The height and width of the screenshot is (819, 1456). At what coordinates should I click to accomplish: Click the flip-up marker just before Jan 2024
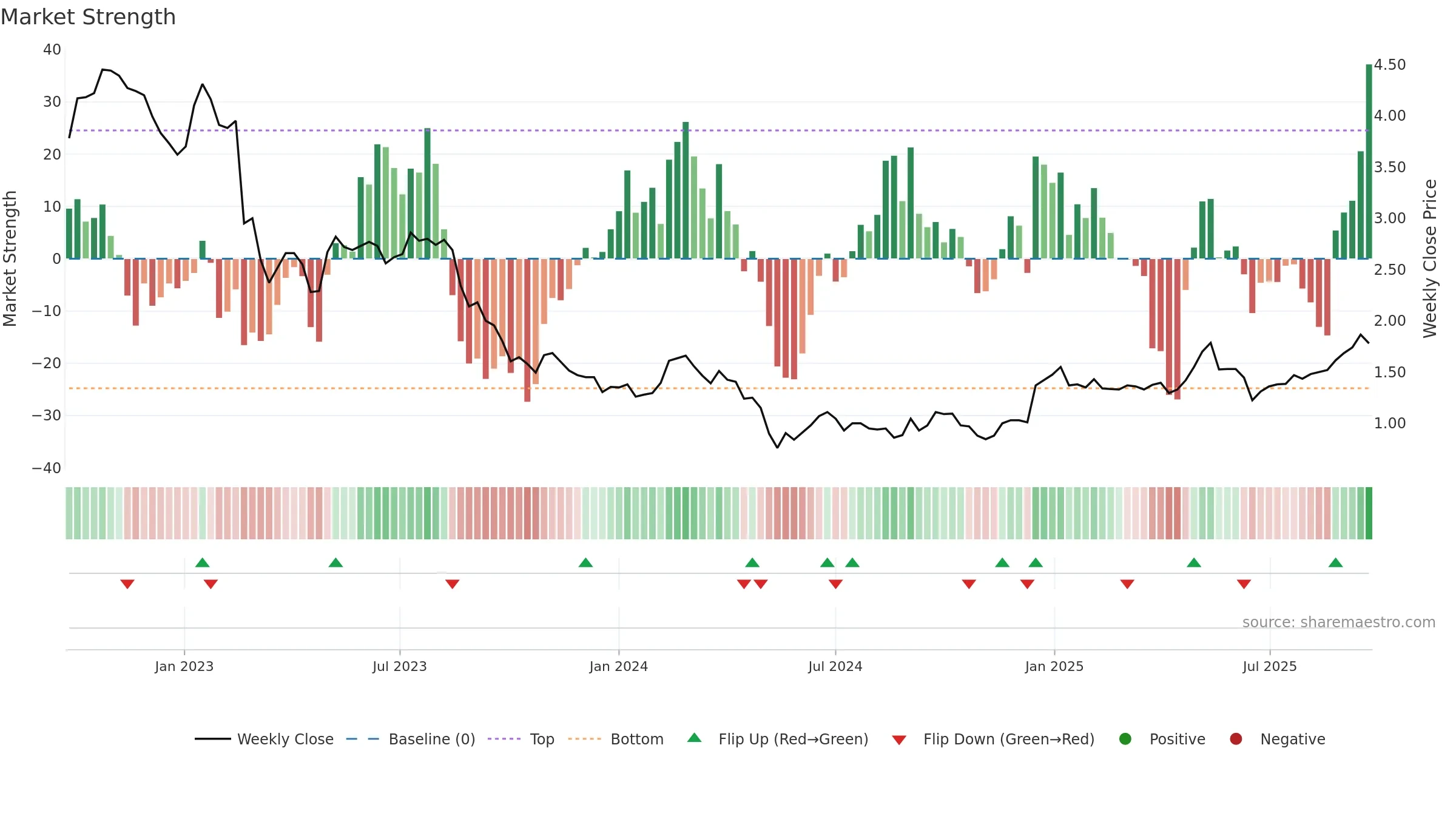[585, 563]
